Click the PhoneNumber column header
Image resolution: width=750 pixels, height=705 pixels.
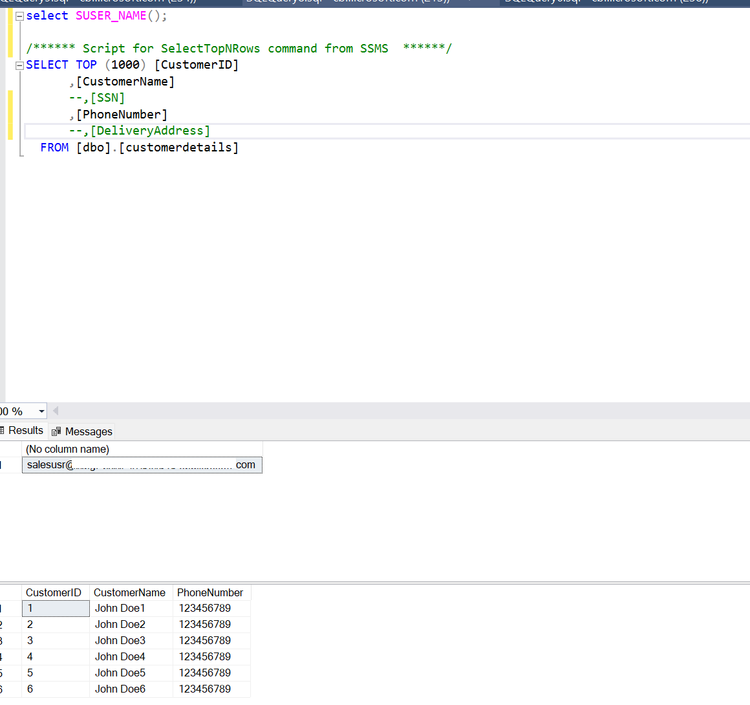tap(211, 593)
